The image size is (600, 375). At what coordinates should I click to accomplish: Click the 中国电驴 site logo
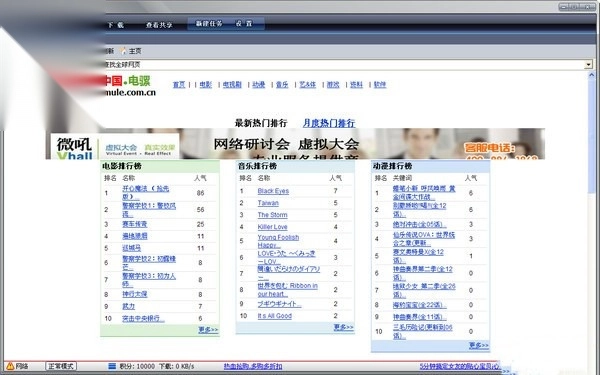[130, 86]
